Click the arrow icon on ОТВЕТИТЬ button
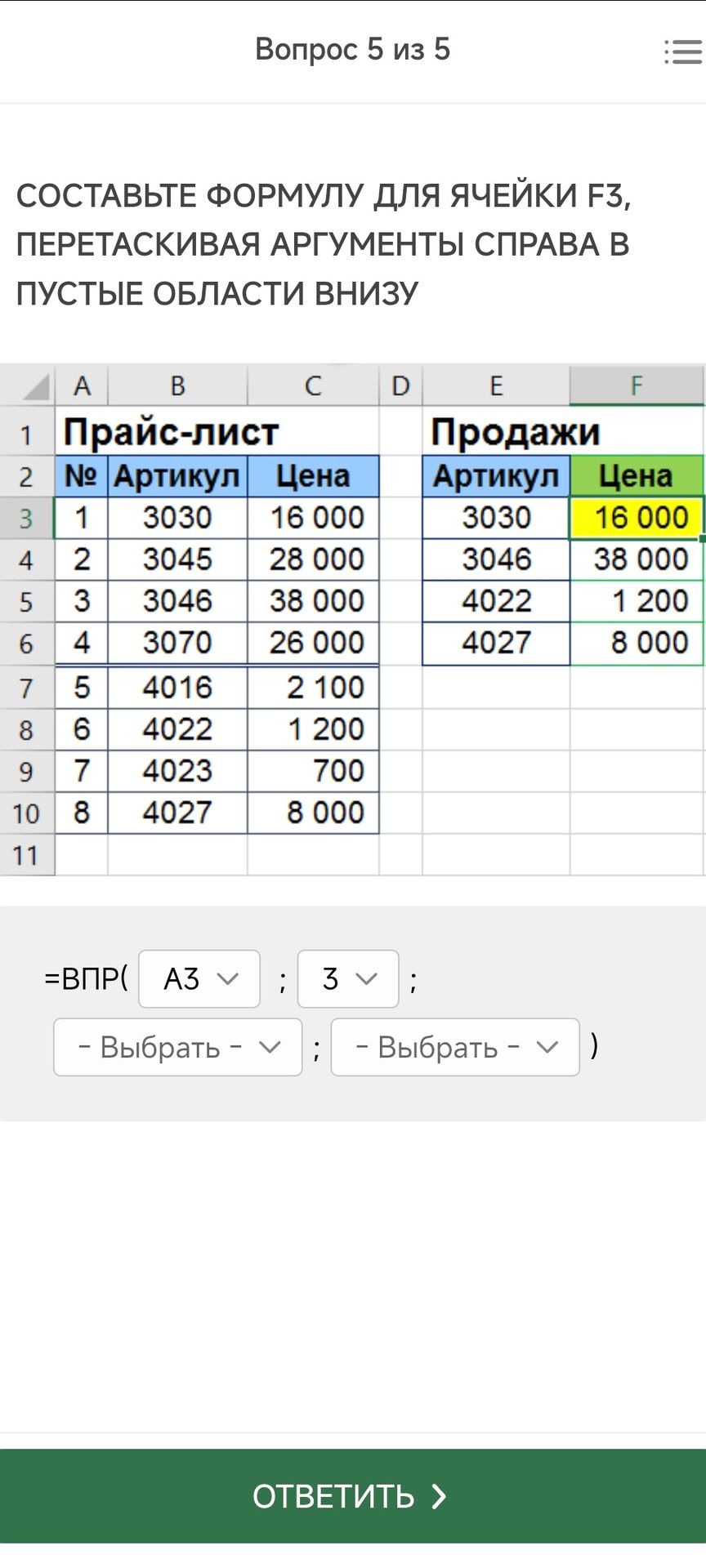706x1568 pixels. 439,1496
